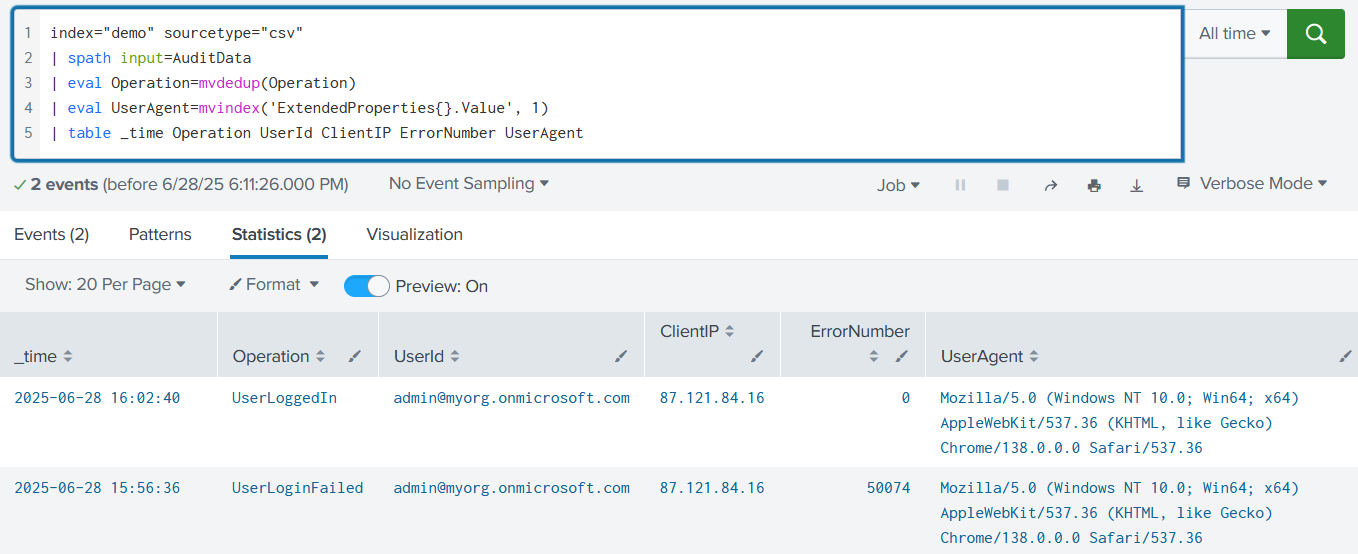Click the UserAgent value in the UserLoginFailed row
This screenshot has width=1358, height=554.
1119,513
